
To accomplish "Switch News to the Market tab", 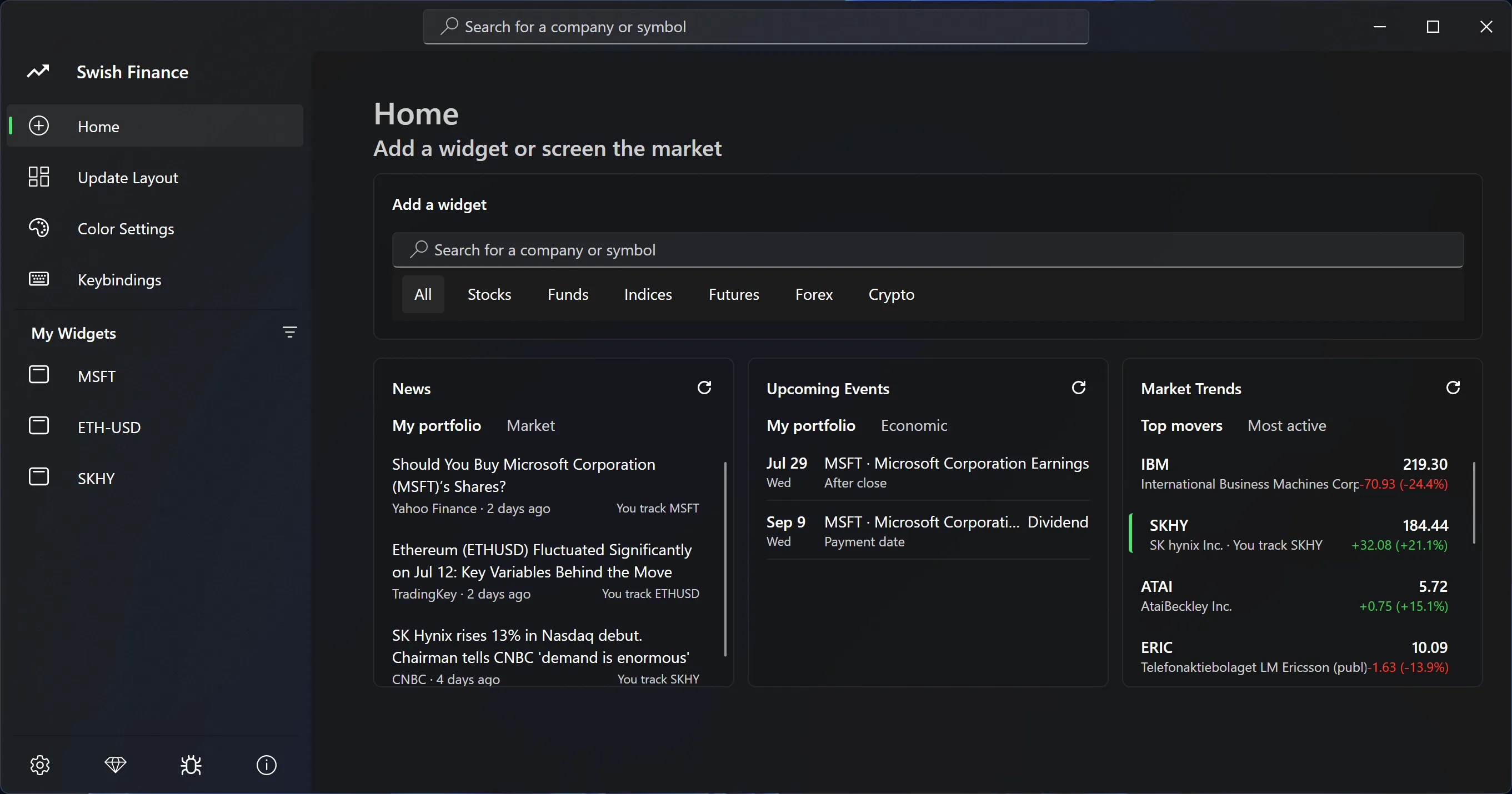I will 530,425.
